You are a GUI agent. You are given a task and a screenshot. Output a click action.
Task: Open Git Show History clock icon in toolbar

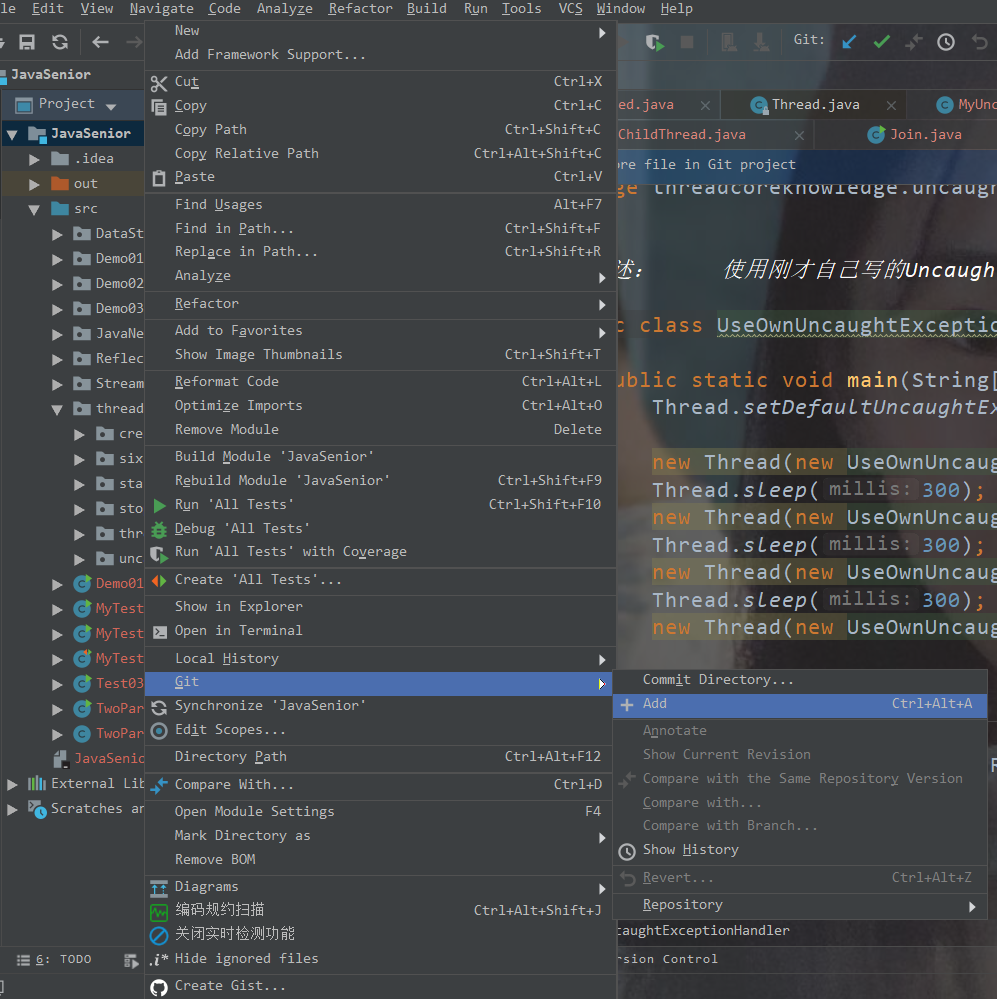(945, 42)
